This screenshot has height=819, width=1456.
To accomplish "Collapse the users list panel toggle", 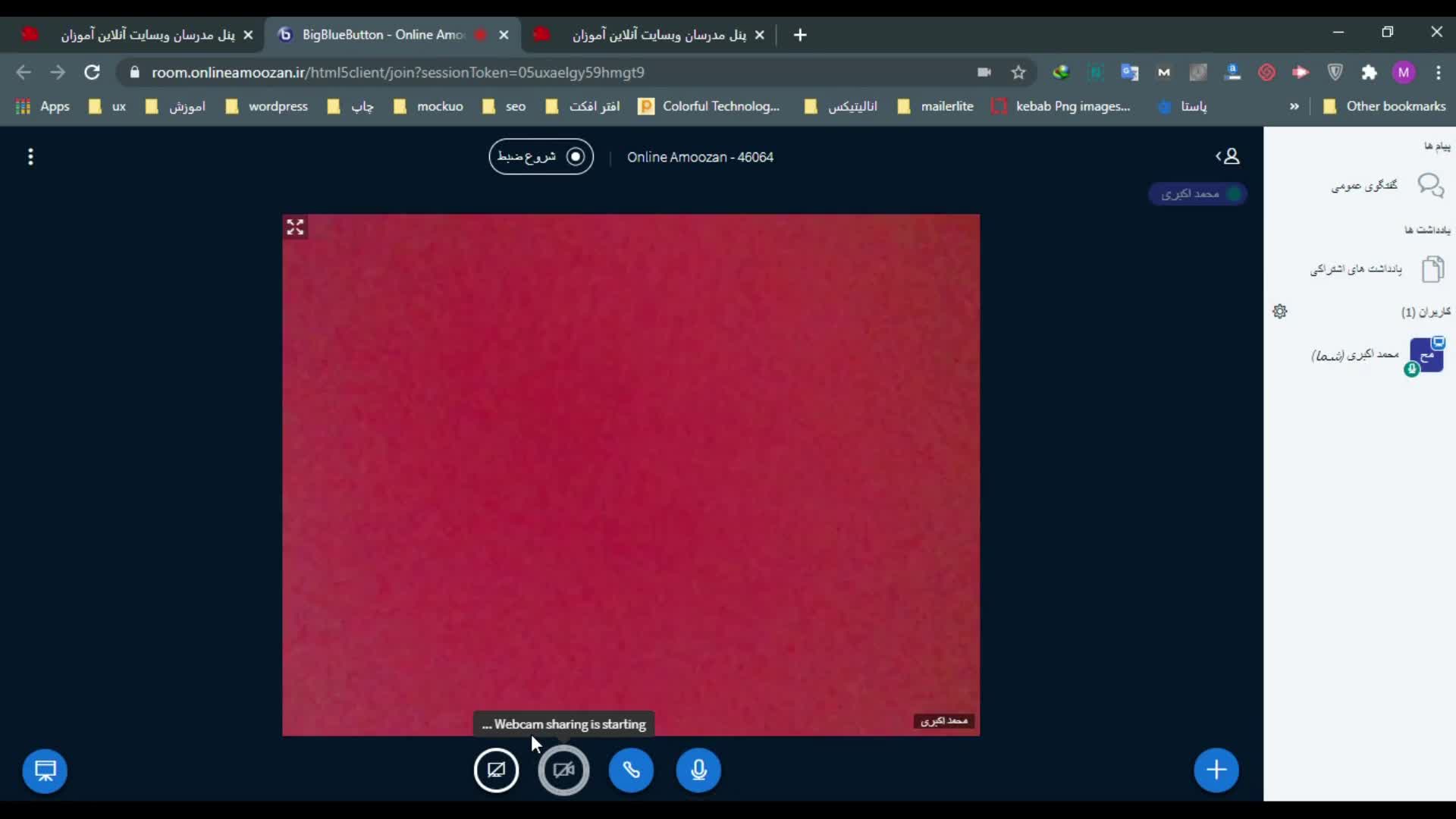I will coord(1228,156).
